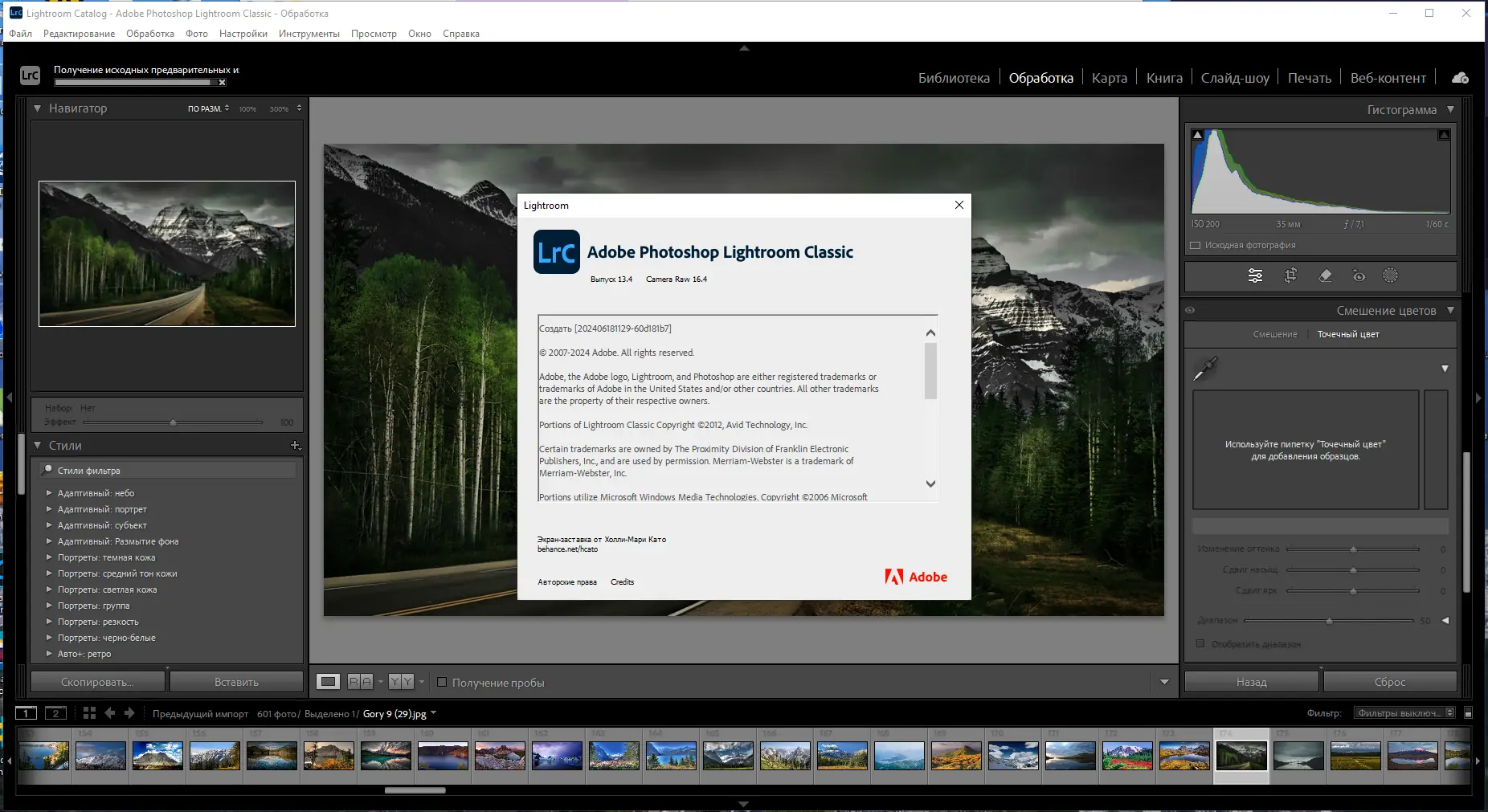This screenshot has height=812, width=1488.
Task: Collapse the 'Смешение цветов' panel
Action: [x=1450, y=310]
